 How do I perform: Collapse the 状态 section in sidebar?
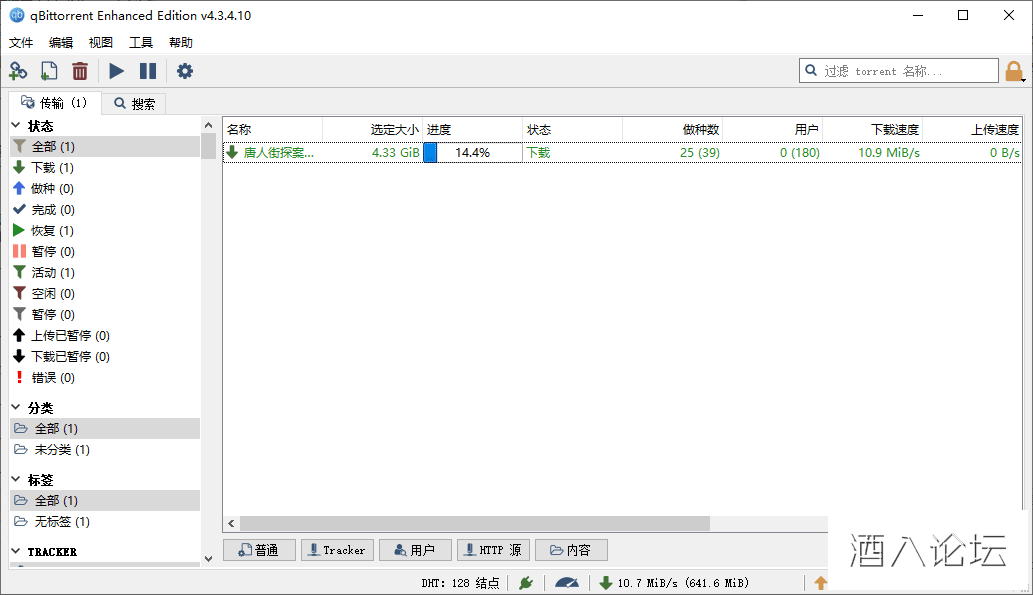coord(16,126)
